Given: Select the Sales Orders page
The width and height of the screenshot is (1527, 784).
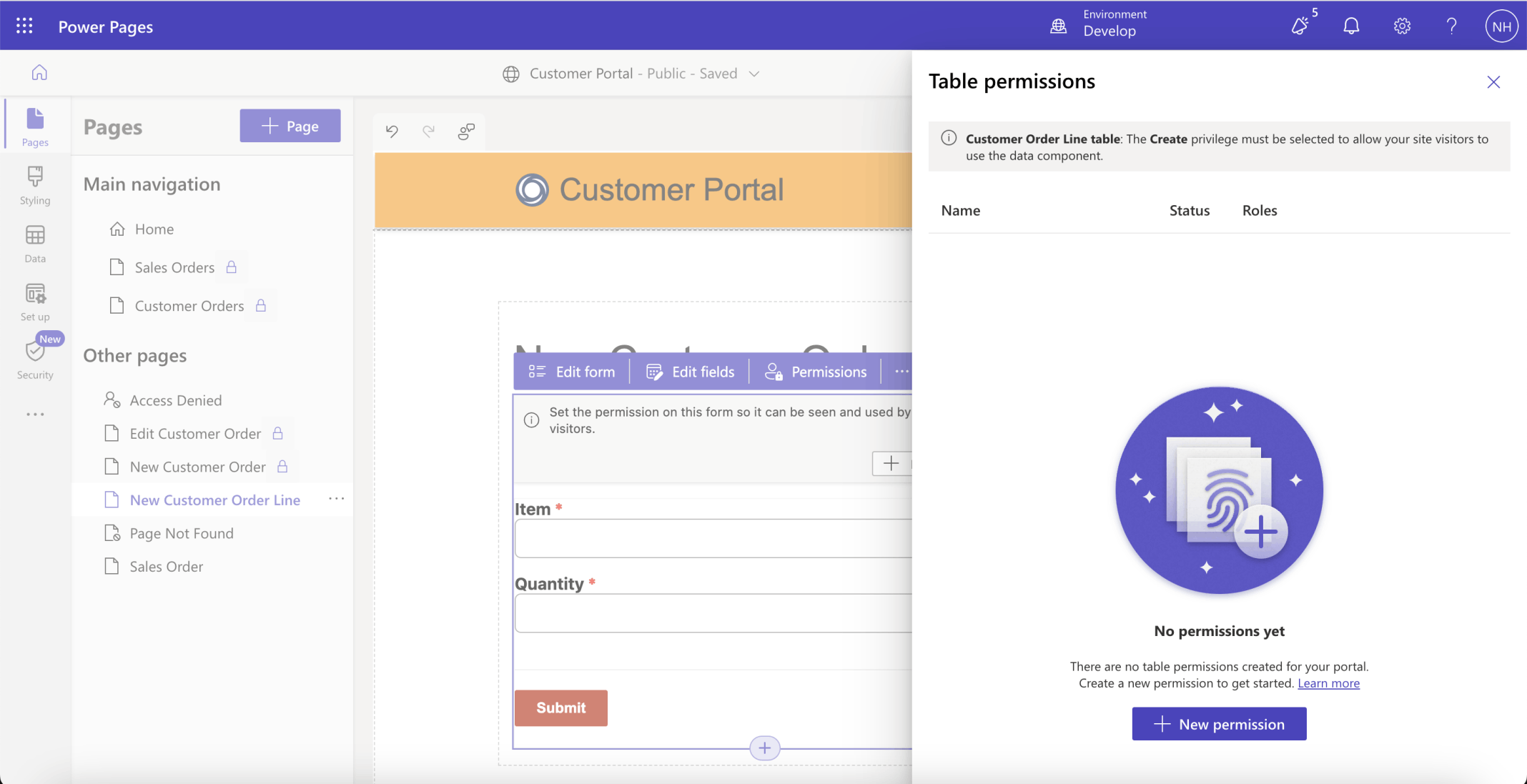Looking at the screenshot, I should 174,267.
